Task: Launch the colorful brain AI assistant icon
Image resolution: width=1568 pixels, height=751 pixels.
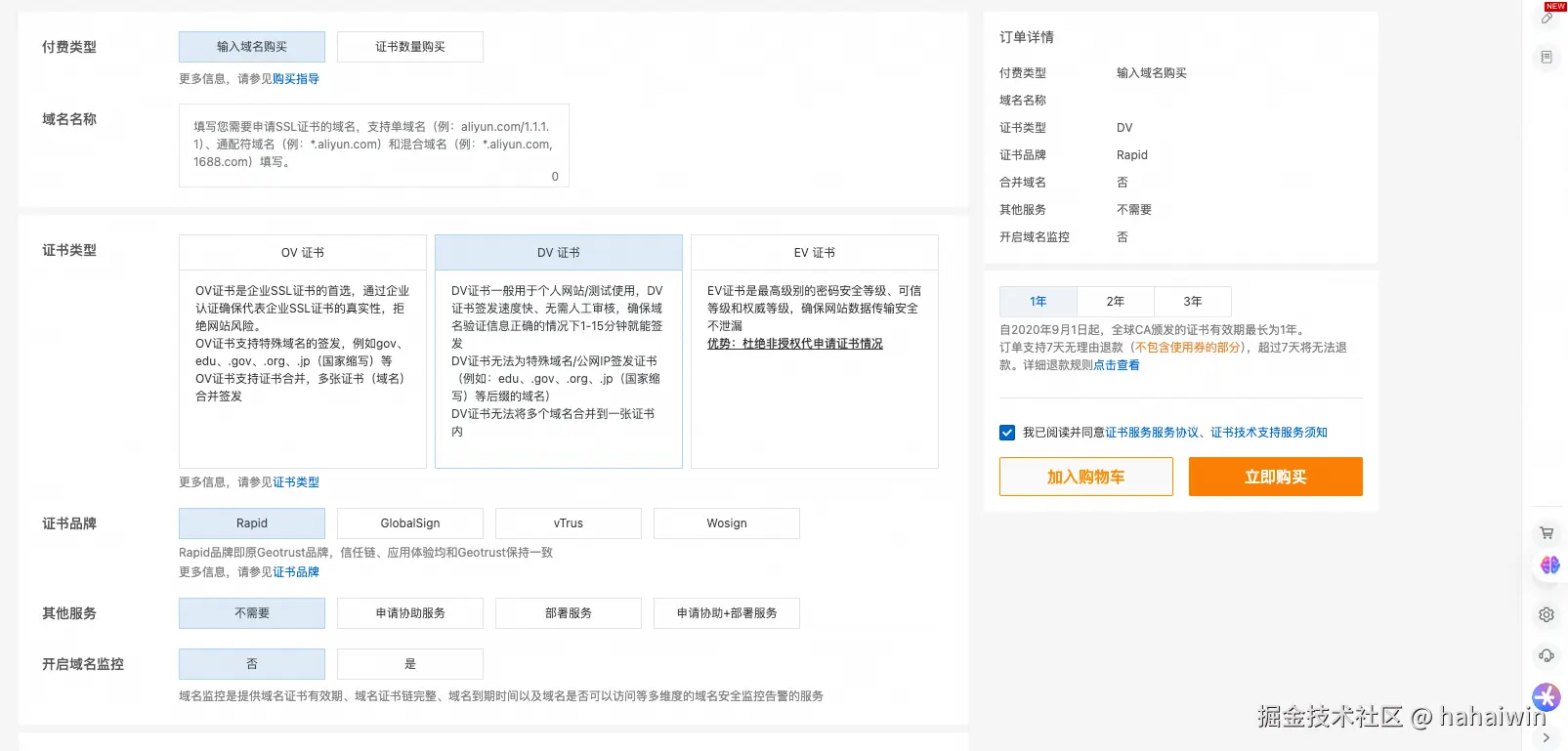Action: tap(1549, 565)
